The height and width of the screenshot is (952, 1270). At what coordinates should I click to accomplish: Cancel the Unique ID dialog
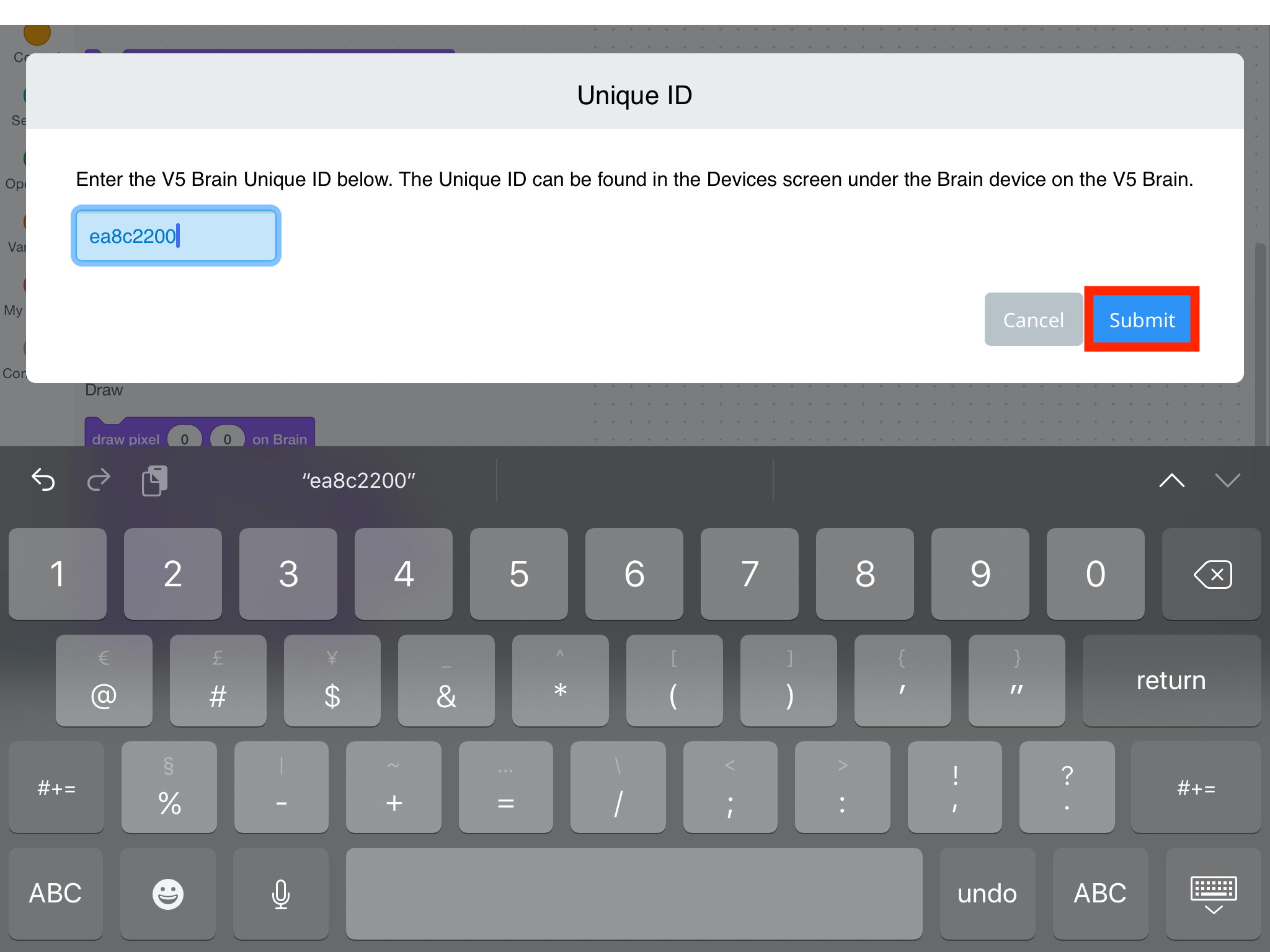click(x=1034, y=320)
